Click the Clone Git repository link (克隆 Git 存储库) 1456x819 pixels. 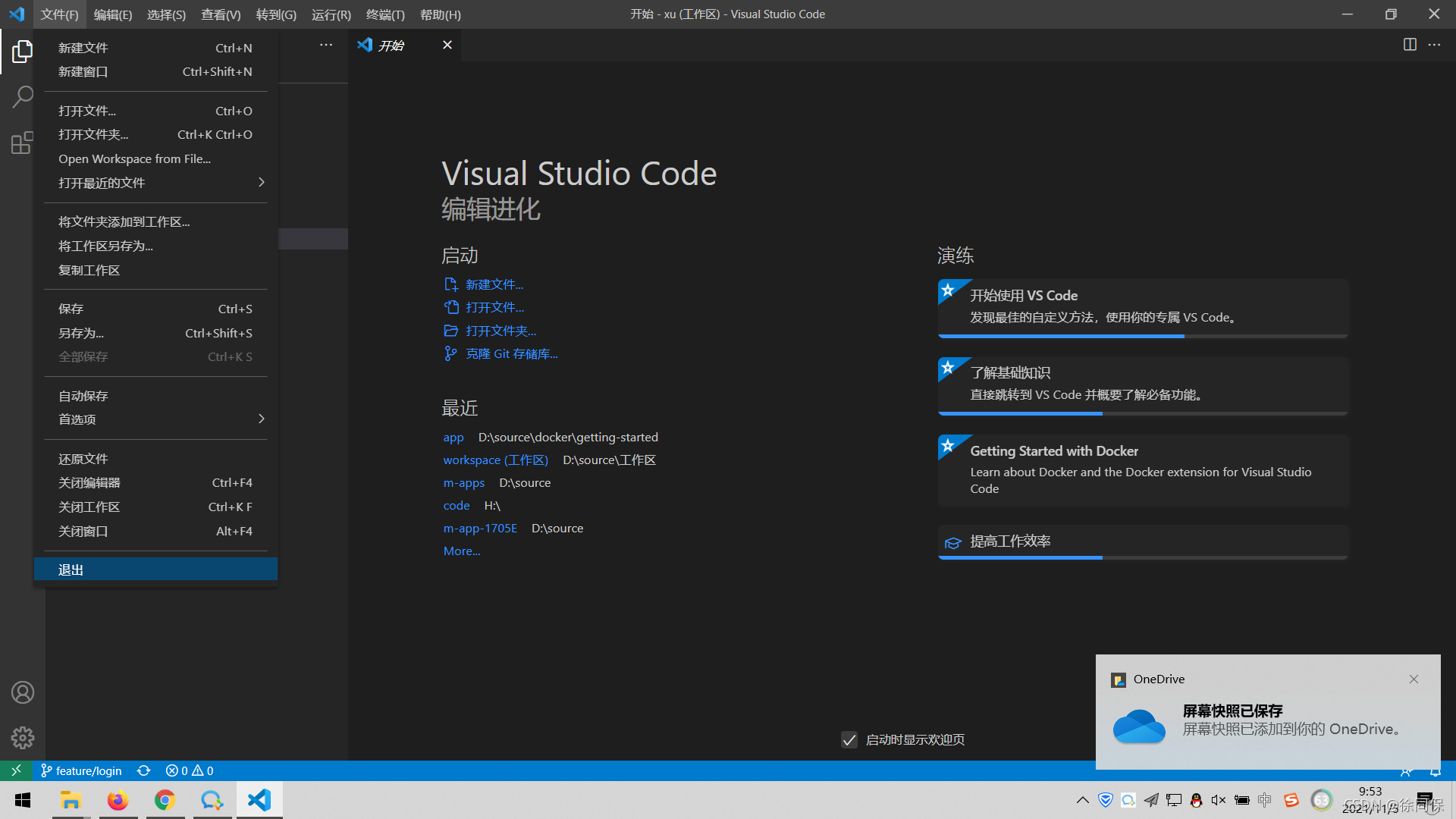click(x=511, y=353)
